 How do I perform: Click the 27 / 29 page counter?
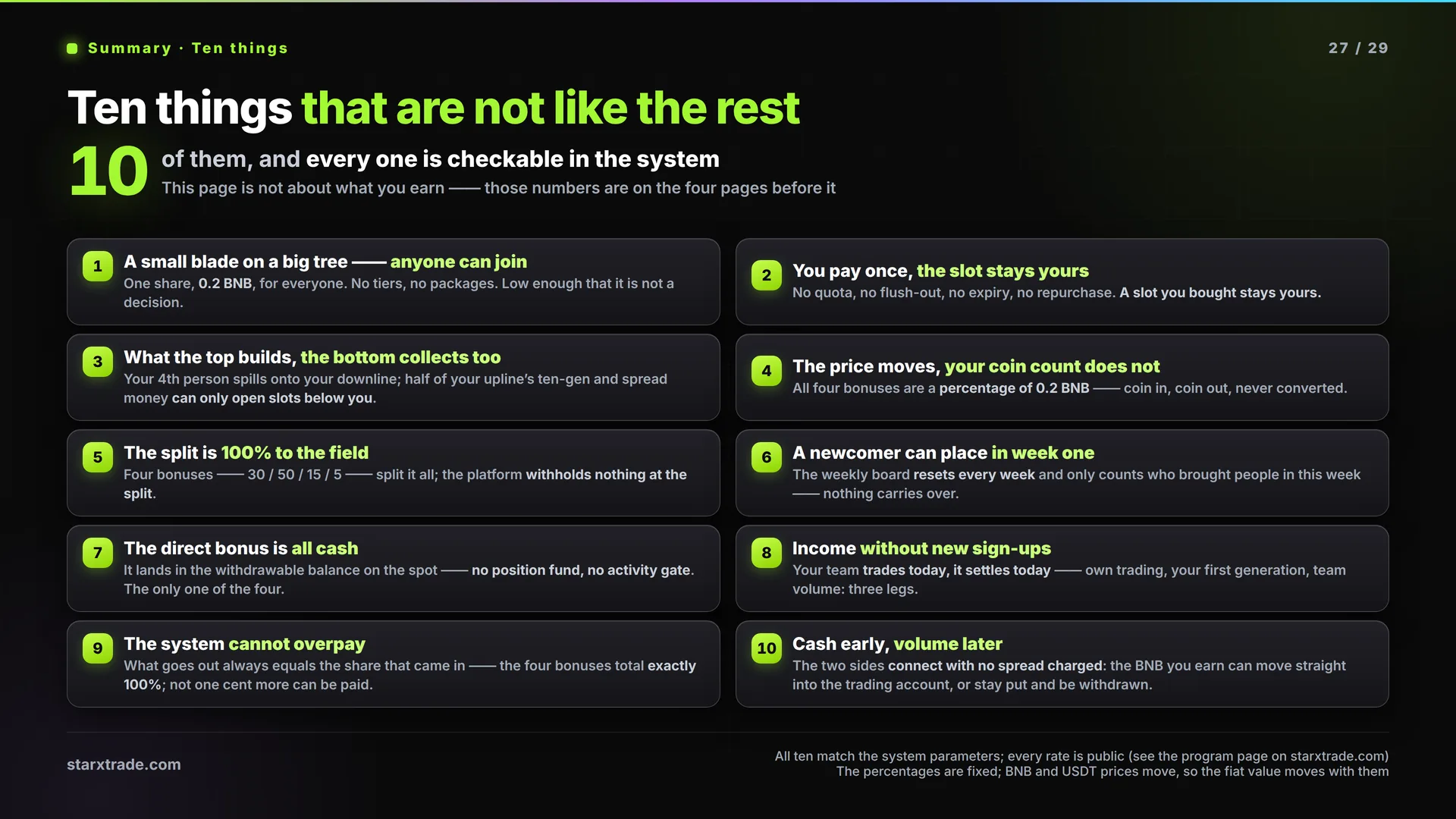[1358, 48]
